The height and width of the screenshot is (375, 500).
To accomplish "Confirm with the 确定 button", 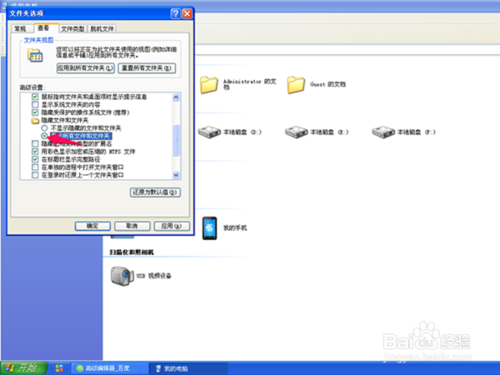I will coord(93,226).
